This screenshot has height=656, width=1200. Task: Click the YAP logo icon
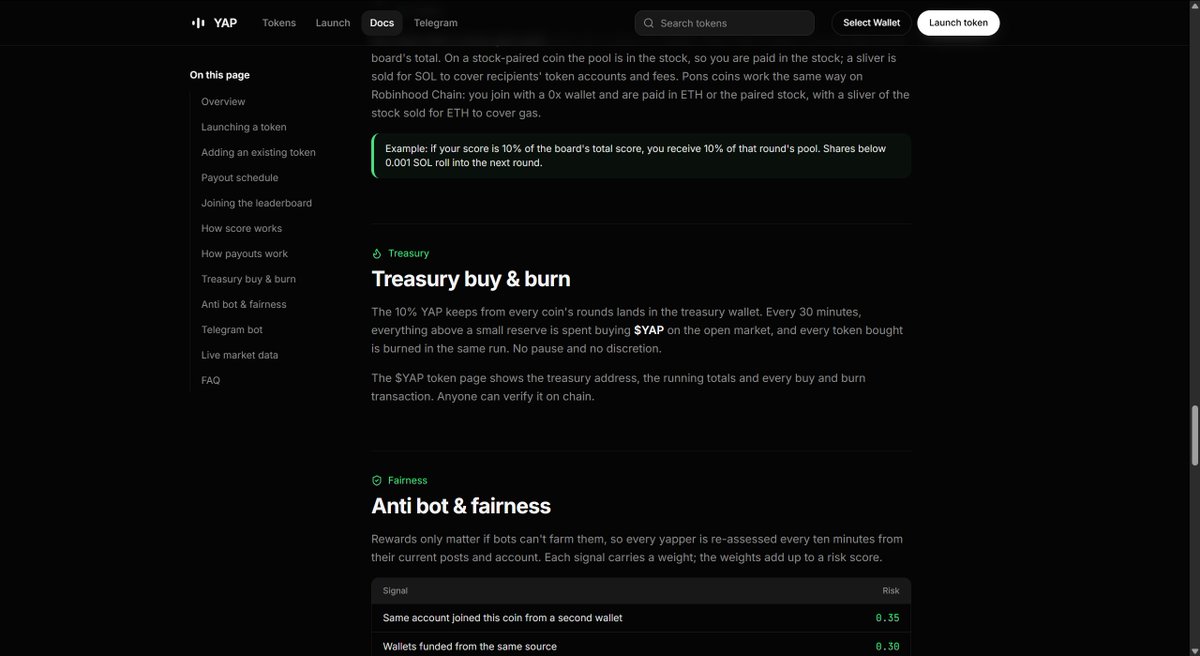tap(198, 23)
